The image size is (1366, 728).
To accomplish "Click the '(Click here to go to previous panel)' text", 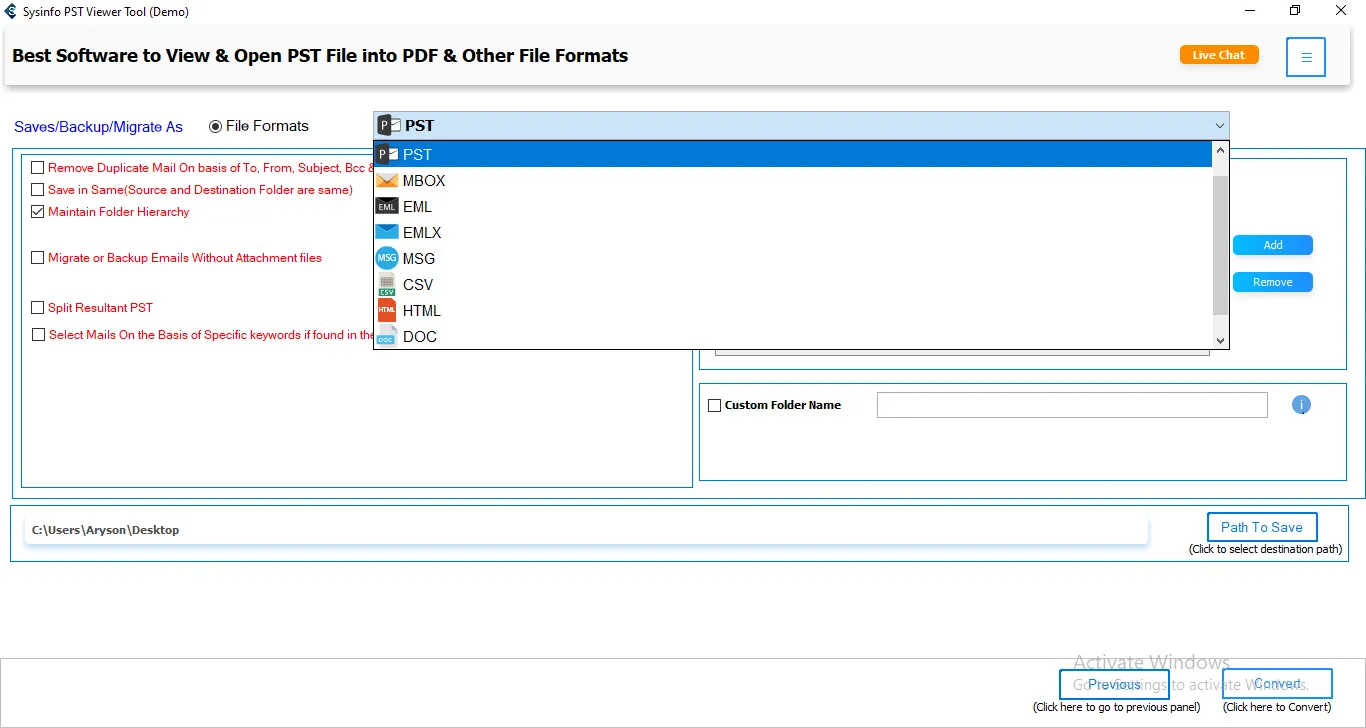I will tap(1117, 707).
